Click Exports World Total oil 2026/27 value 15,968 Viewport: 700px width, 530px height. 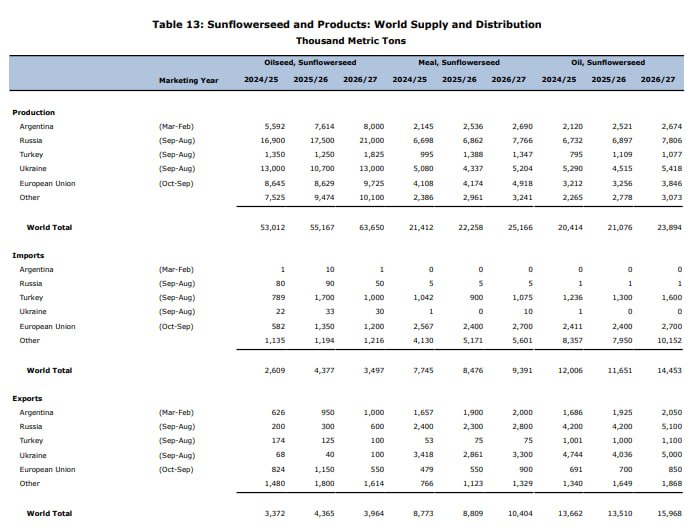(669, 513)
